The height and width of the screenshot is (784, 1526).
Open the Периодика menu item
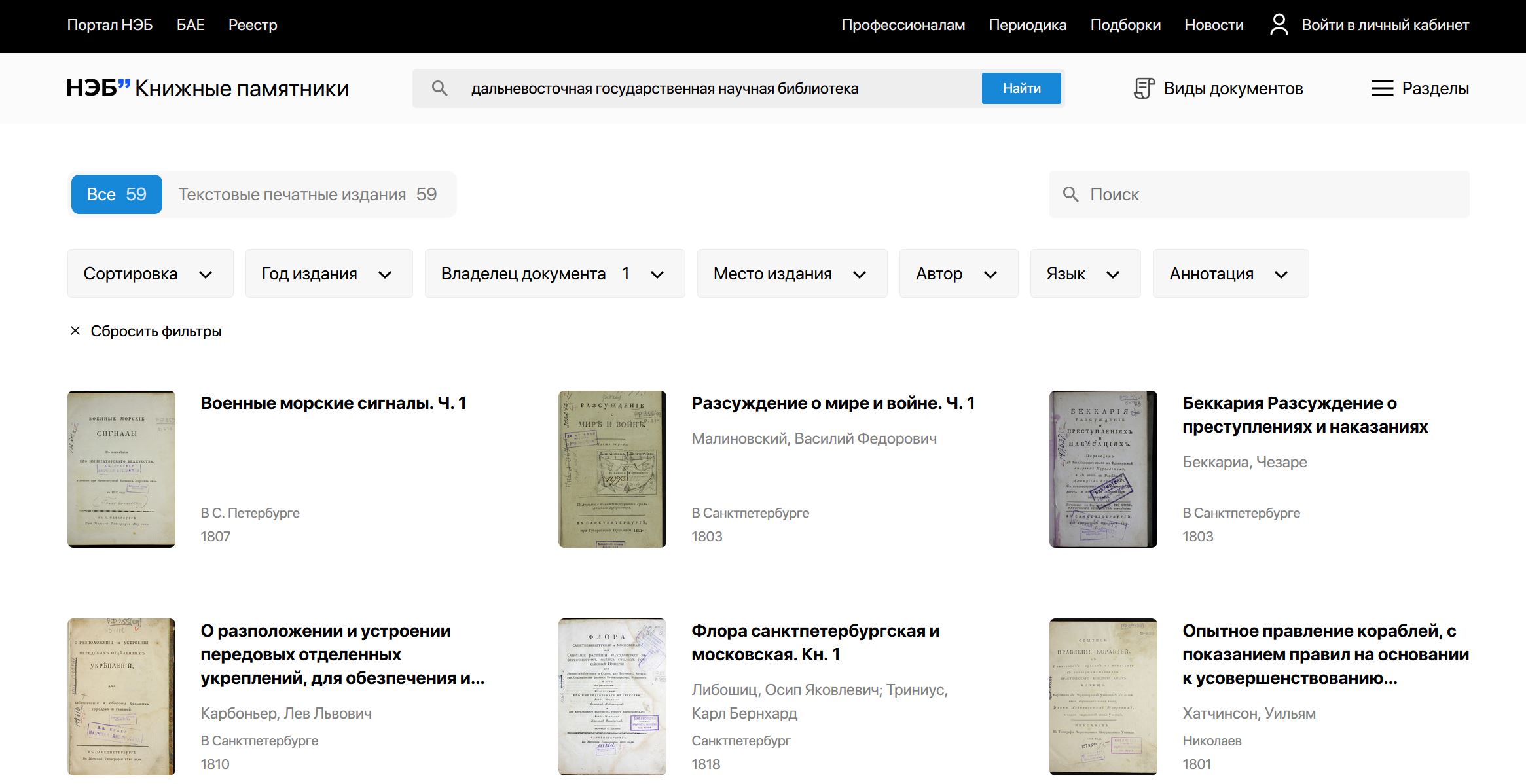1027,25
